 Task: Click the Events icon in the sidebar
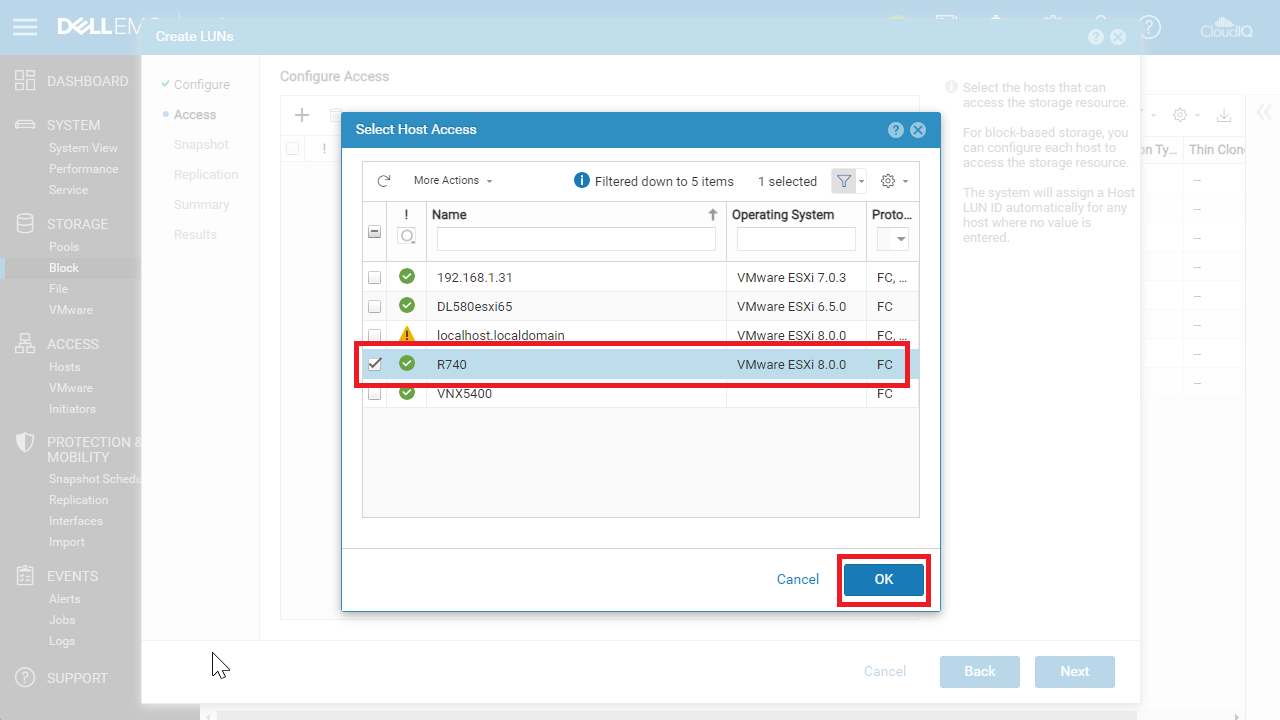tap(26, 576)
